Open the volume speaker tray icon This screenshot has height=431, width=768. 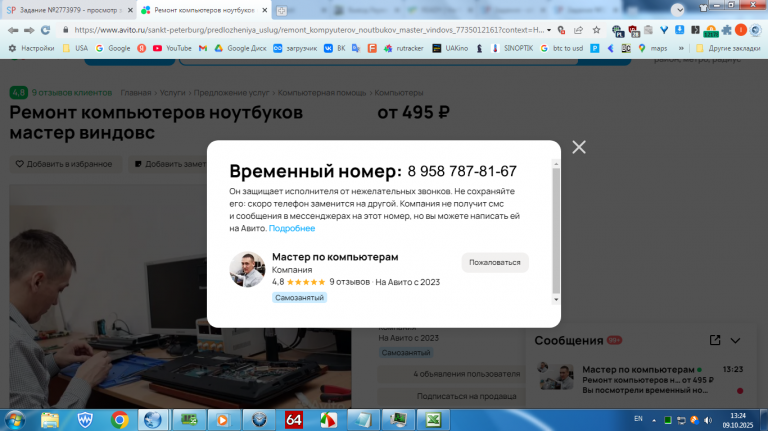708,420
